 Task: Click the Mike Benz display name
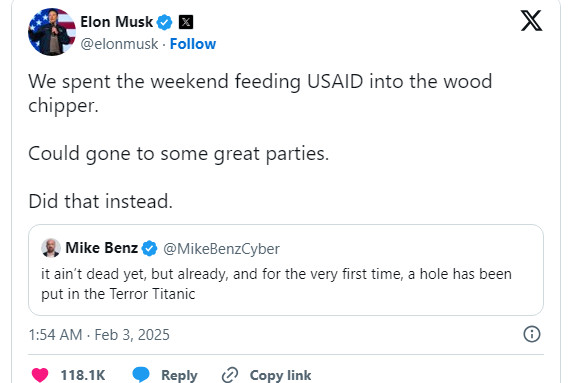coord(101,248)
